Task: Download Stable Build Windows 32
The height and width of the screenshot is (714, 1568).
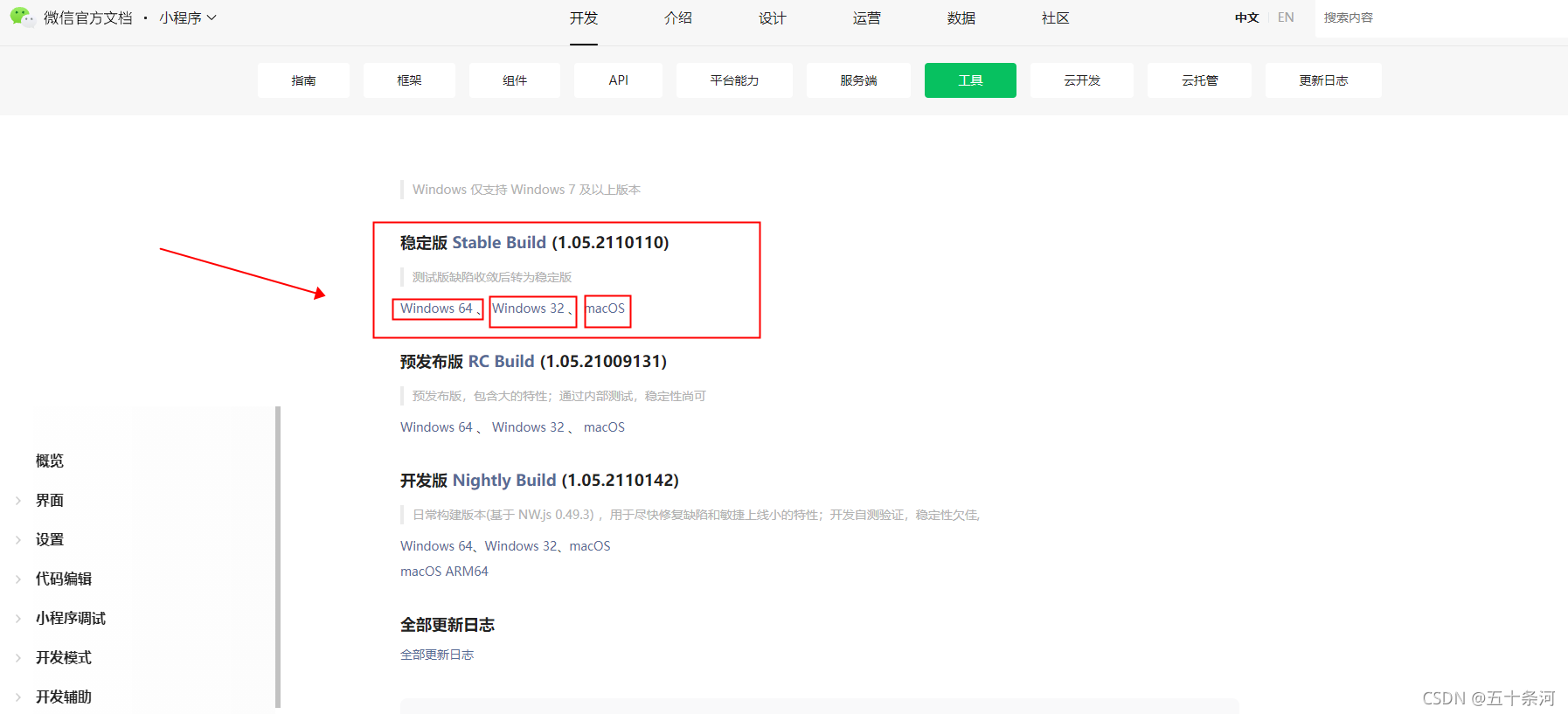Action: 528,308
